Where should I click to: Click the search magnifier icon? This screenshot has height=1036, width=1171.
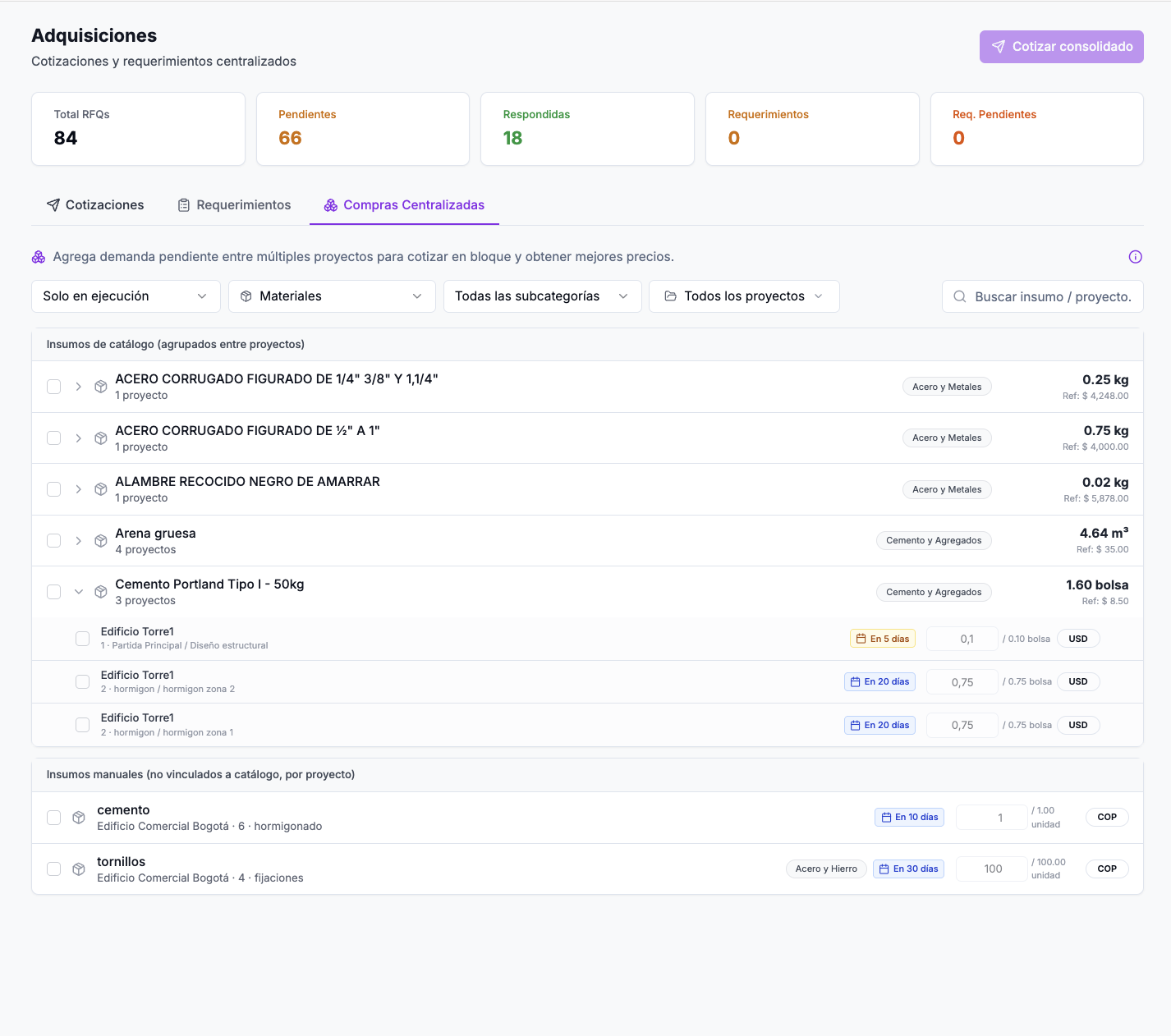click(960, 296)
